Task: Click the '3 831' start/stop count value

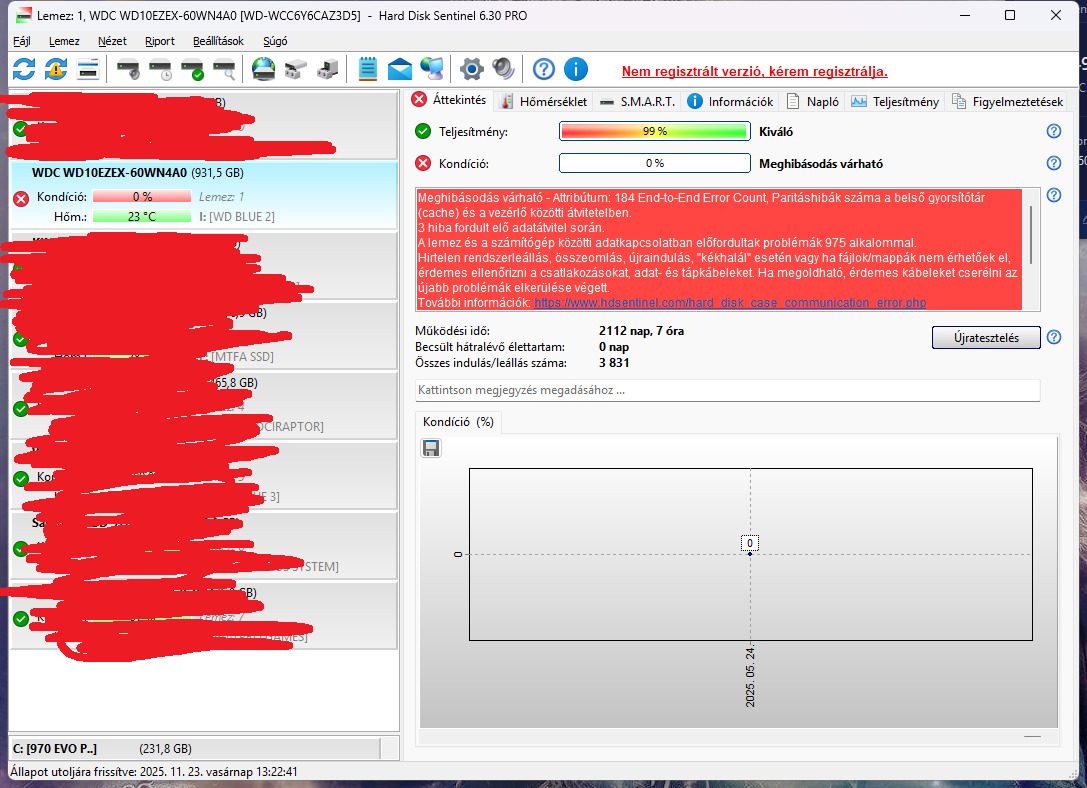Action: pyautogui.click(x=614, y=363)
